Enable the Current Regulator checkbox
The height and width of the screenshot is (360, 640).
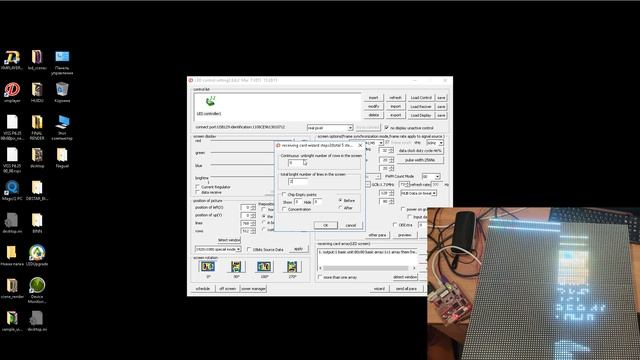pyautogui.click(x=198, y=187)
